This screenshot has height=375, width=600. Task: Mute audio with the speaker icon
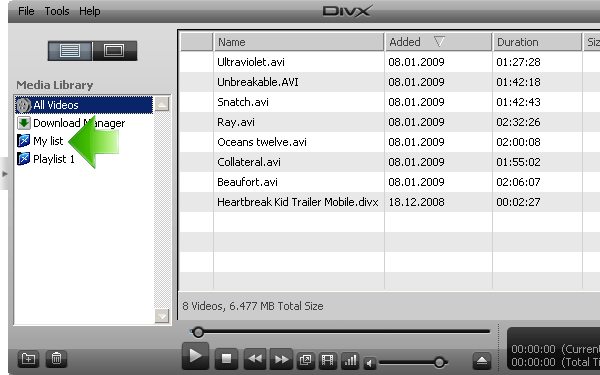coord(370,363)
